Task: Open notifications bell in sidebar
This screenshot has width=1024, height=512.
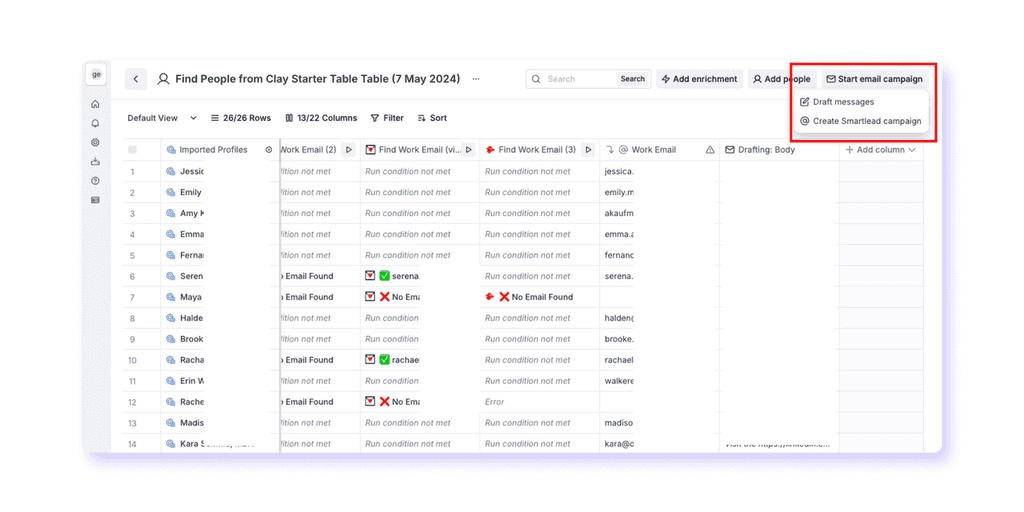Action: [x=95, y=123]
